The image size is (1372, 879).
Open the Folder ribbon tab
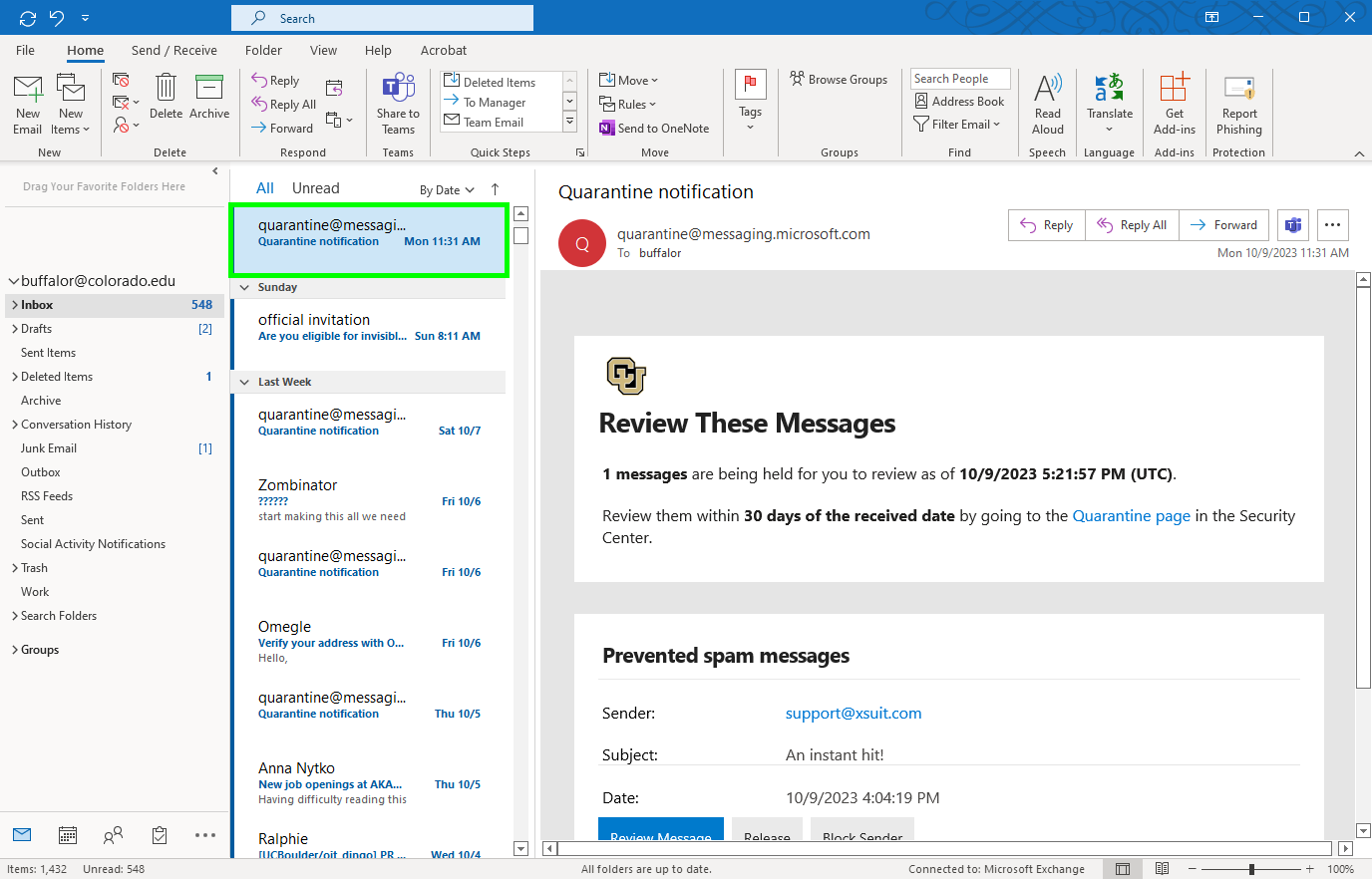point(263,50)
